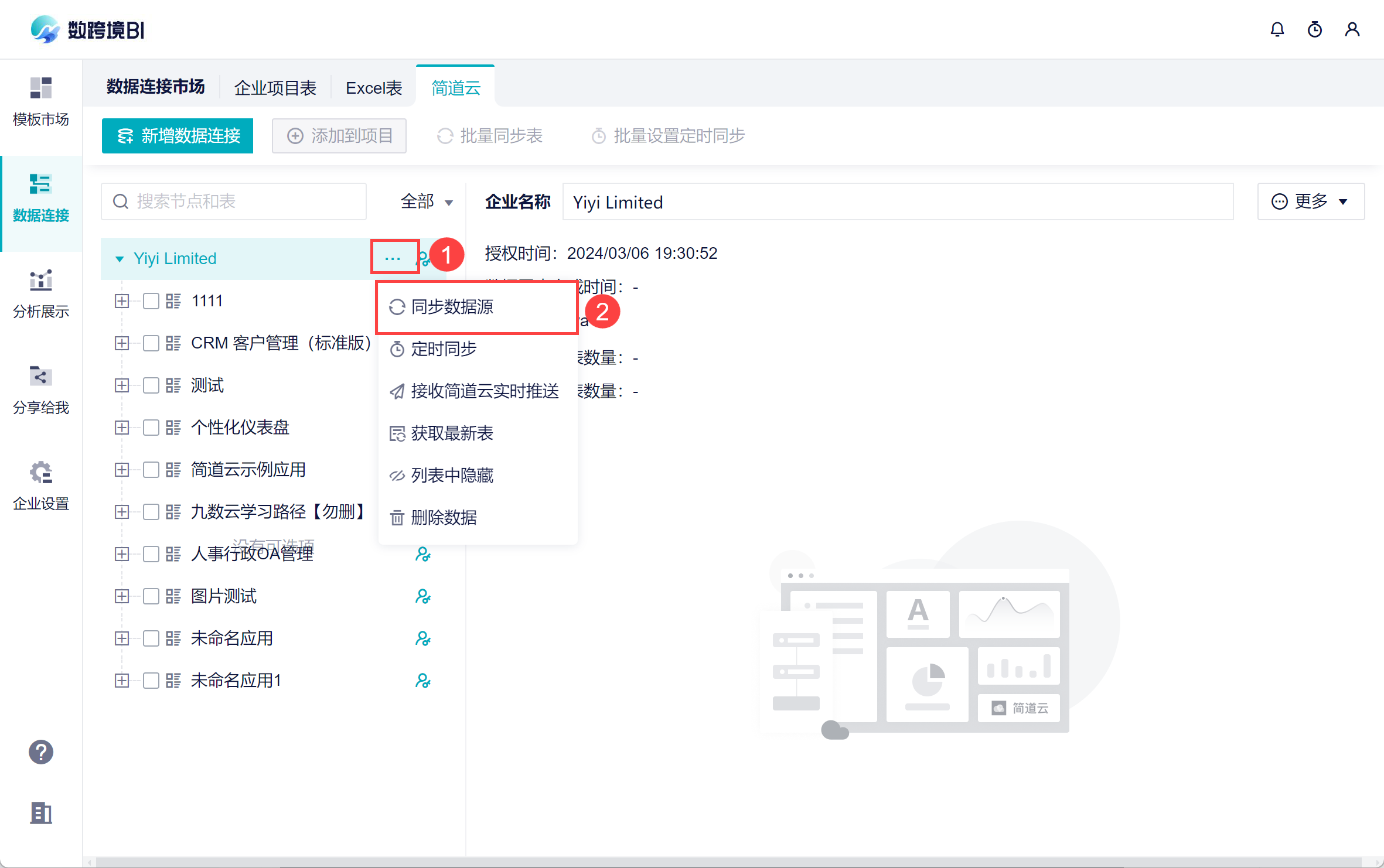Image resolution: width=1384 pixels, height=868 pixels.
Task: Select the 简道云示例应用 checkbox
Action: point(151,470)
